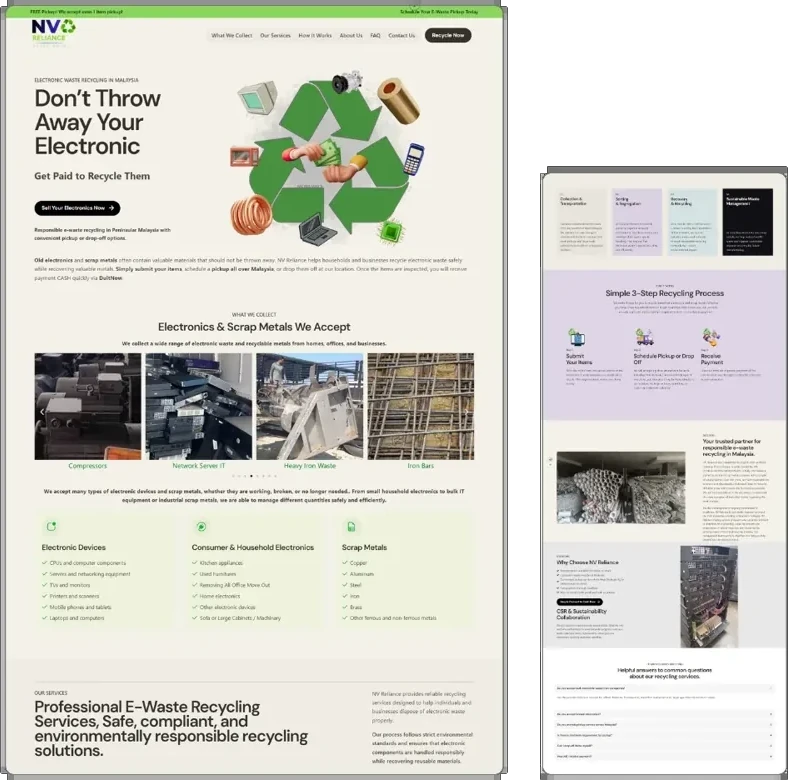Image resolution: width=788 pixels, height=780 pixels.
Task: Click the green microchip illustration
Action: pos(389,232)
